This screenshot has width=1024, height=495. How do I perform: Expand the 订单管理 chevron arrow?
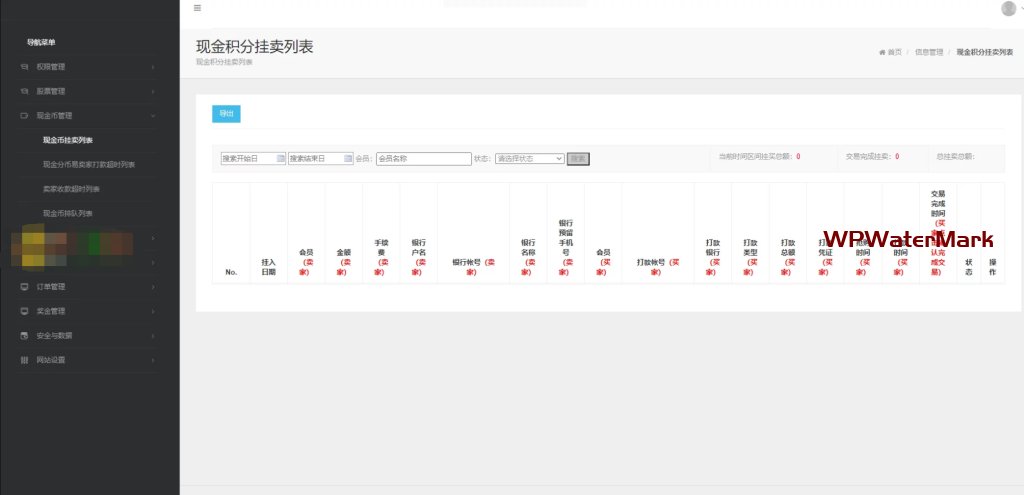click(153, 287)
